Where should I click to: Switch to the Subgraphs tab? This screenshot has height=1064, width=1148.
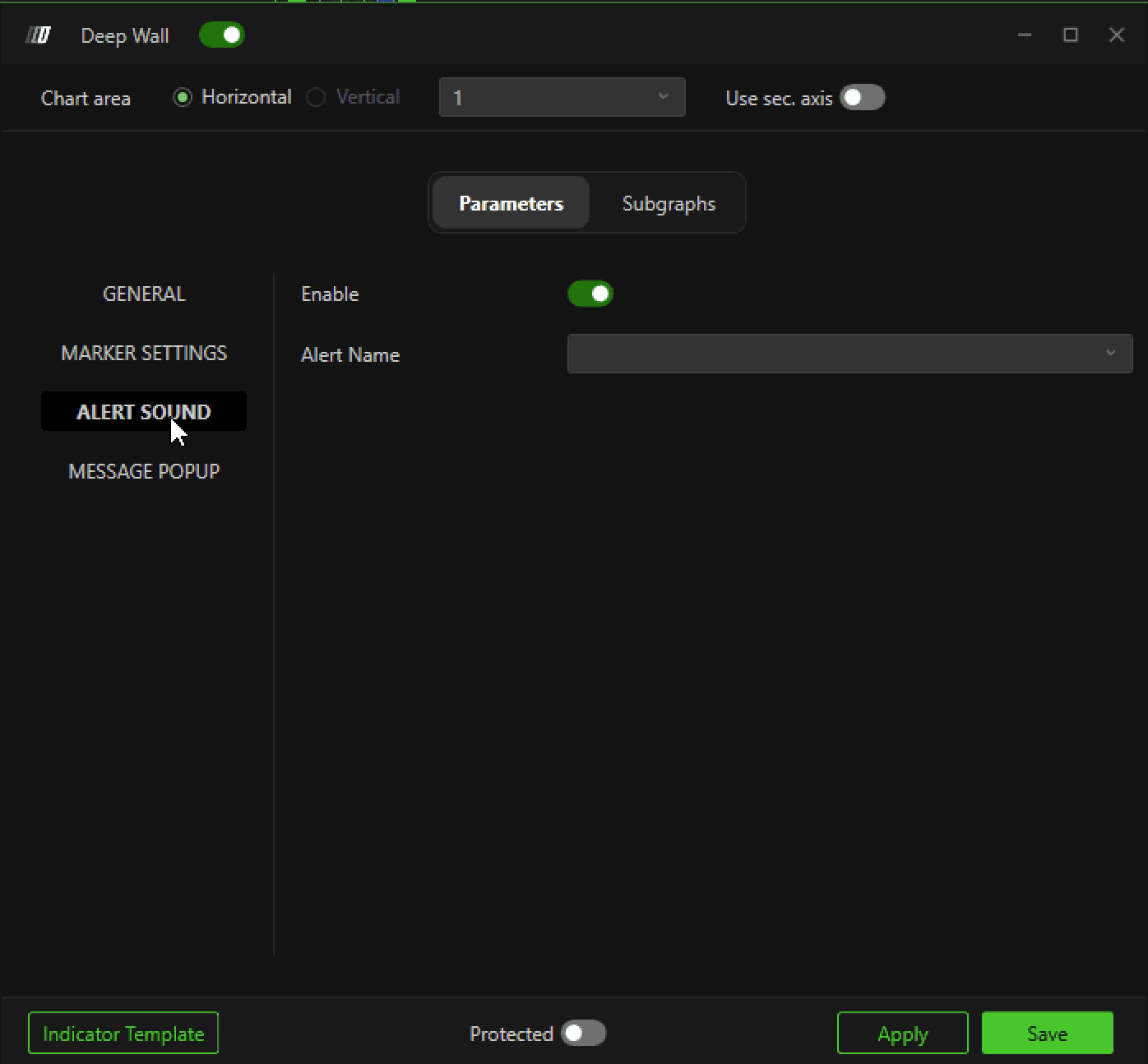(669, 203)
